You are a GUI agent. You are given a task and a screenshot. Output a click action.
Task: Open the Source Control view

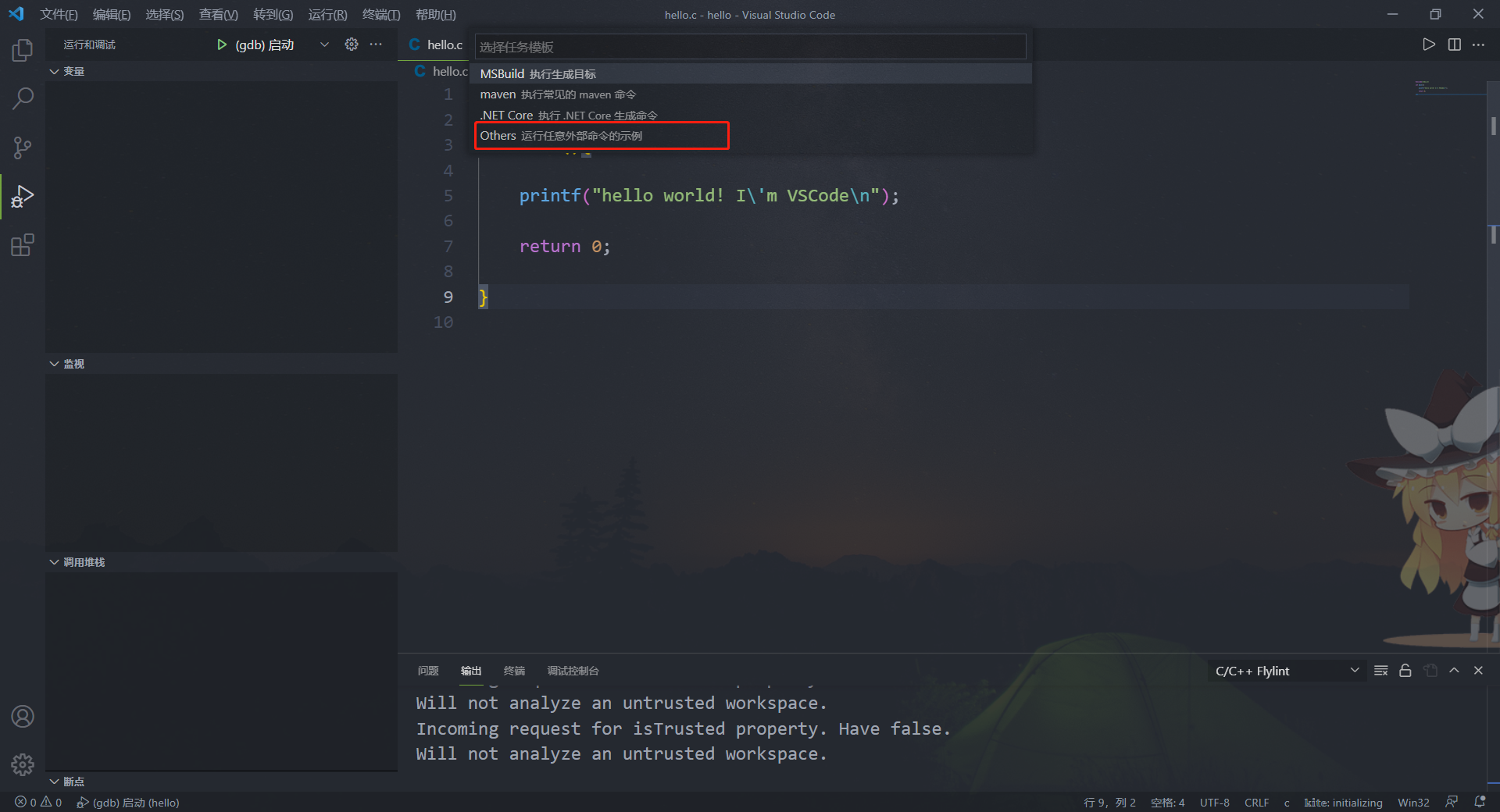tap(22, 148)
